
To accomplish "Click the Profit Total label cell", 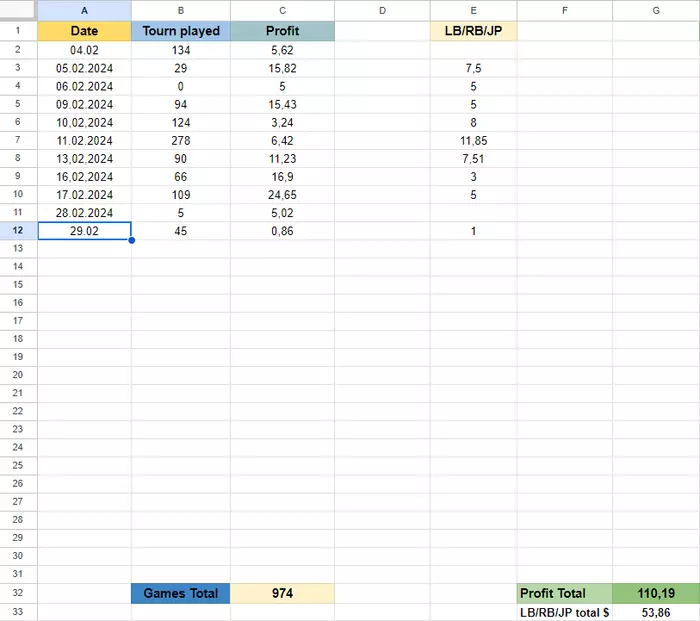I will point(565,593).
